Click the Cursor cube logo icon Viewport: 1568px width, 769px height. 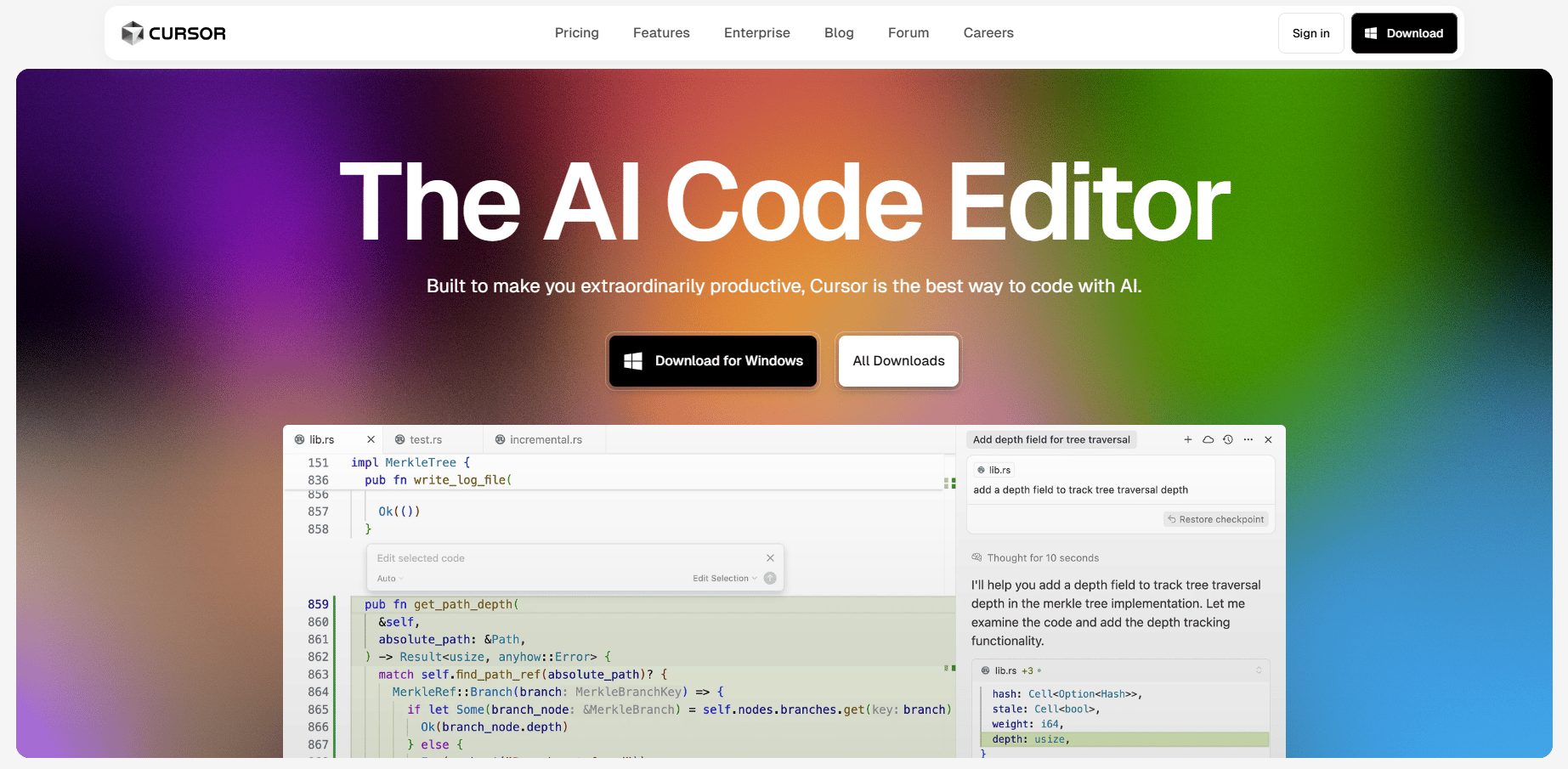(x=133, y=33)
